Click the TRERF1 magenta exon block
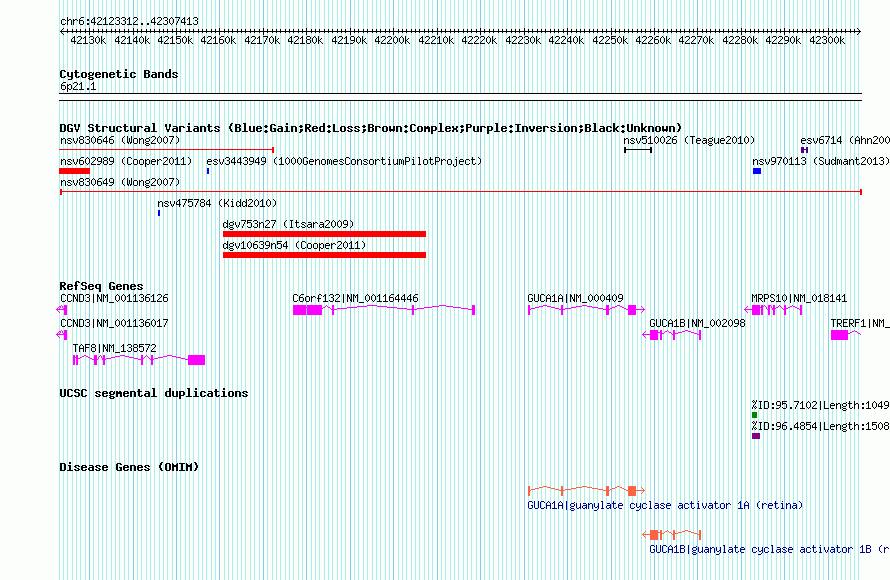This screenshot has width=890, height=580. click(839, 335)
